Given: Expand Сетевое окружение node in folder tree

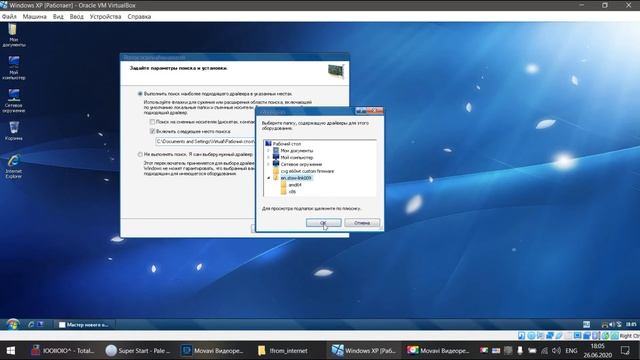Looking at the screenshot, I should click(x=269, y=164).
